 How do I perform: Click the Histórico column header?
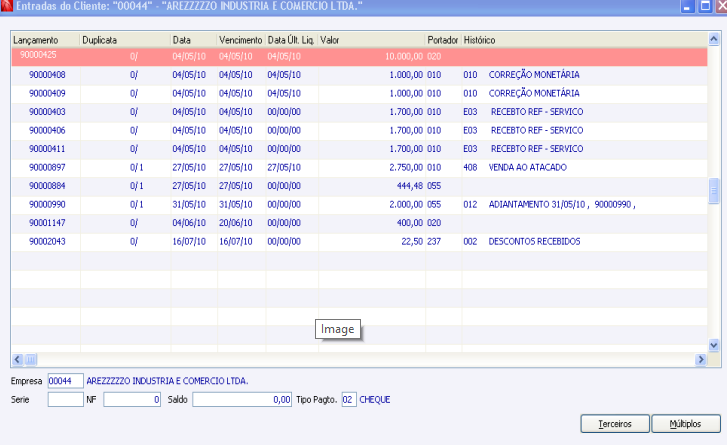click(584, 40)
